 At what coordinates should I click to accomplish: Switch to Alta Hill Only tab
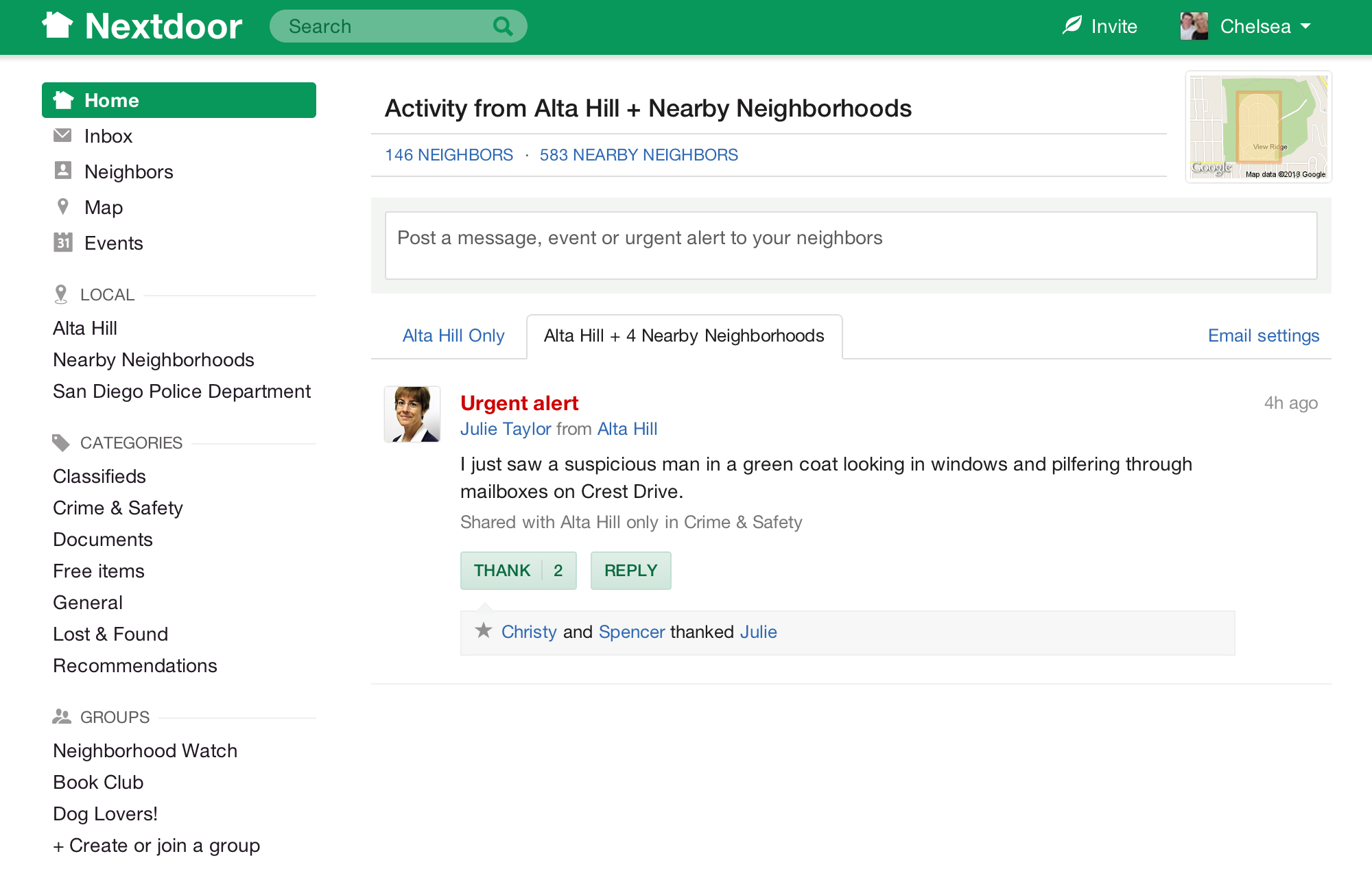pyautogui.click(x=453, y=335)
